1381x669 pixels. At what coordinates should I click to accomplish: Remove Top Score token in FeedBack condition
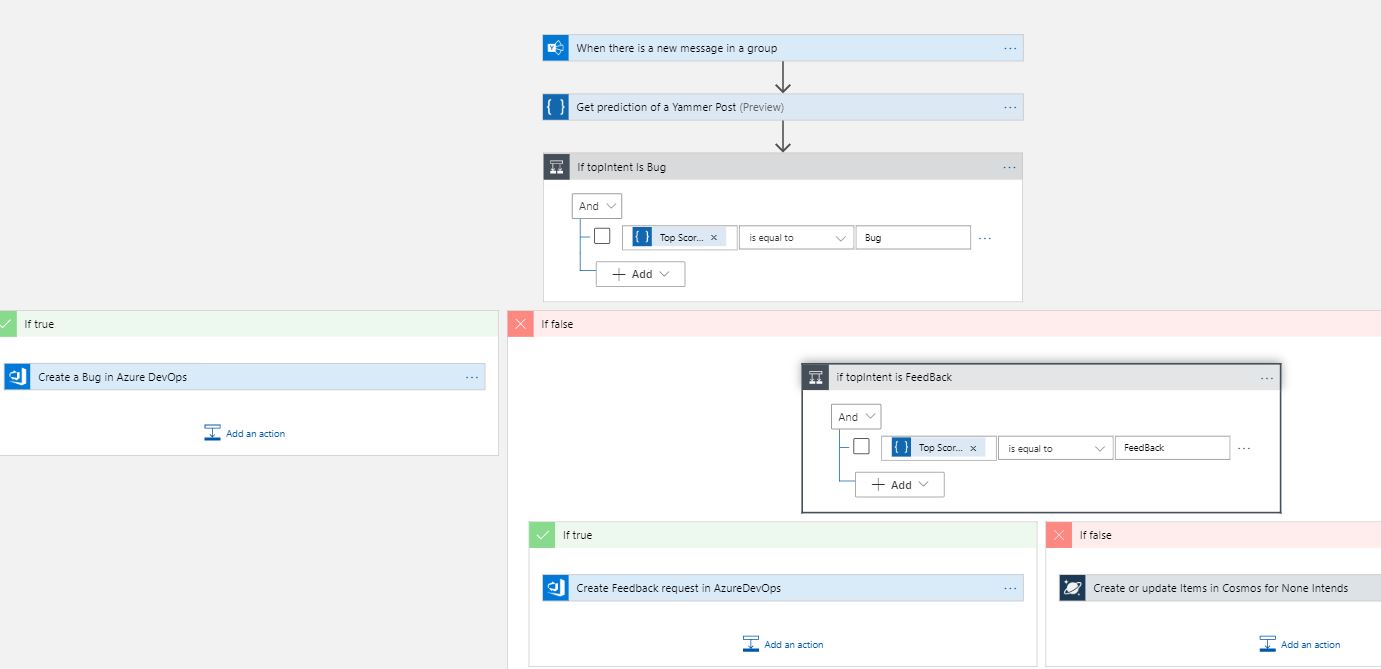(973, 448)
